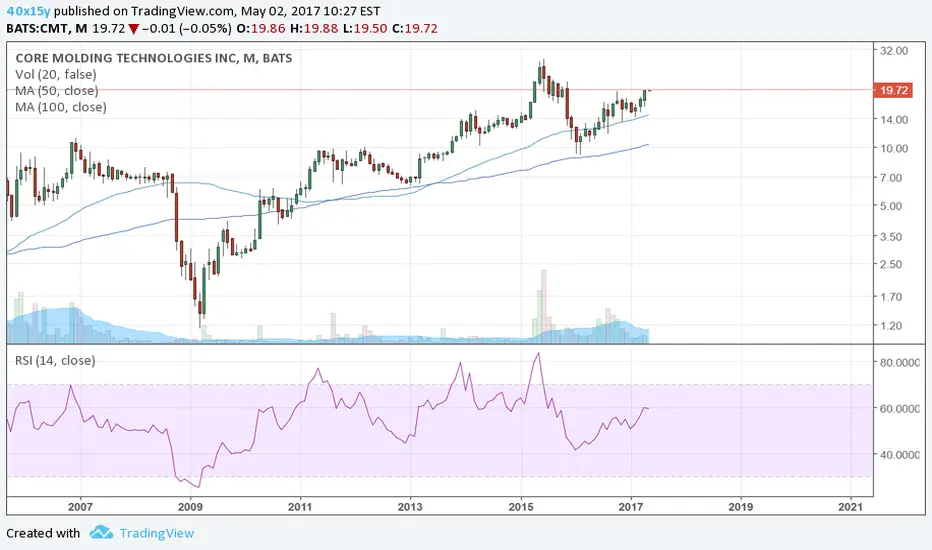This screenshot has width=932, height=550.
Task: Click the close value C:19.72
Action: pos(415,28)
